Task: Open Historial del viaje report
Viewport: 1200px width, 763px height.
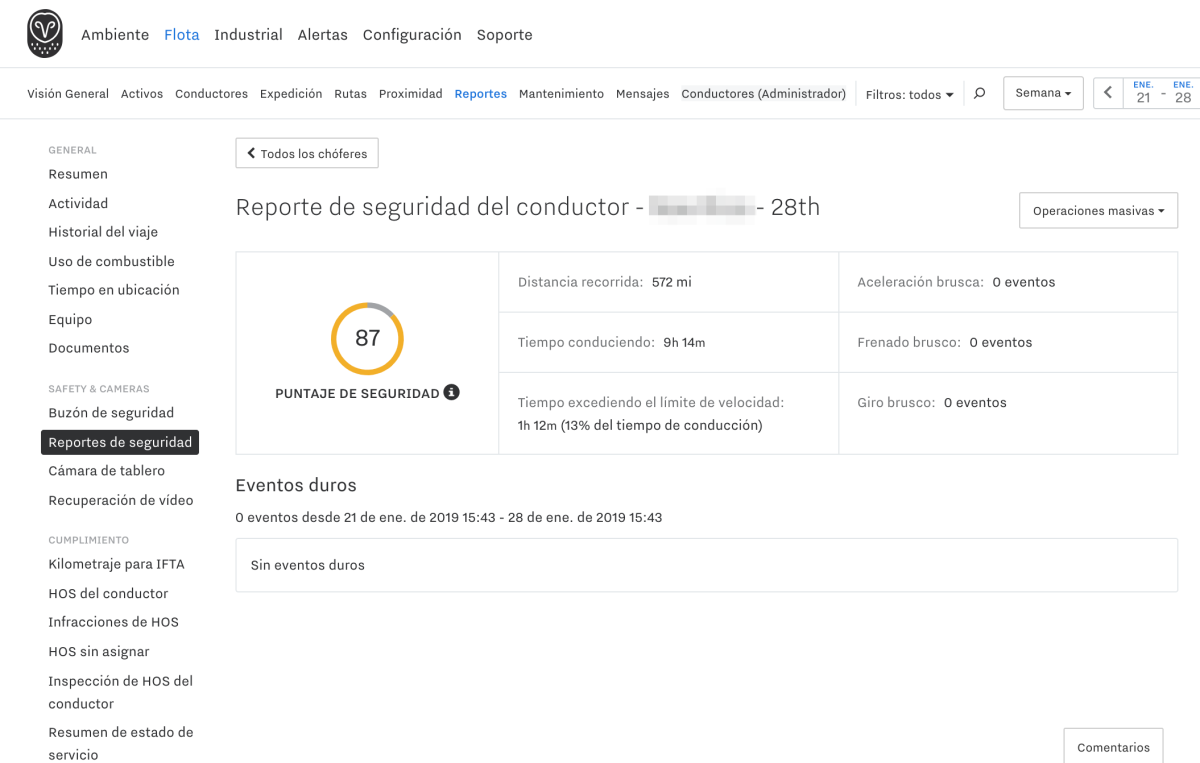Action: point(103,232)
